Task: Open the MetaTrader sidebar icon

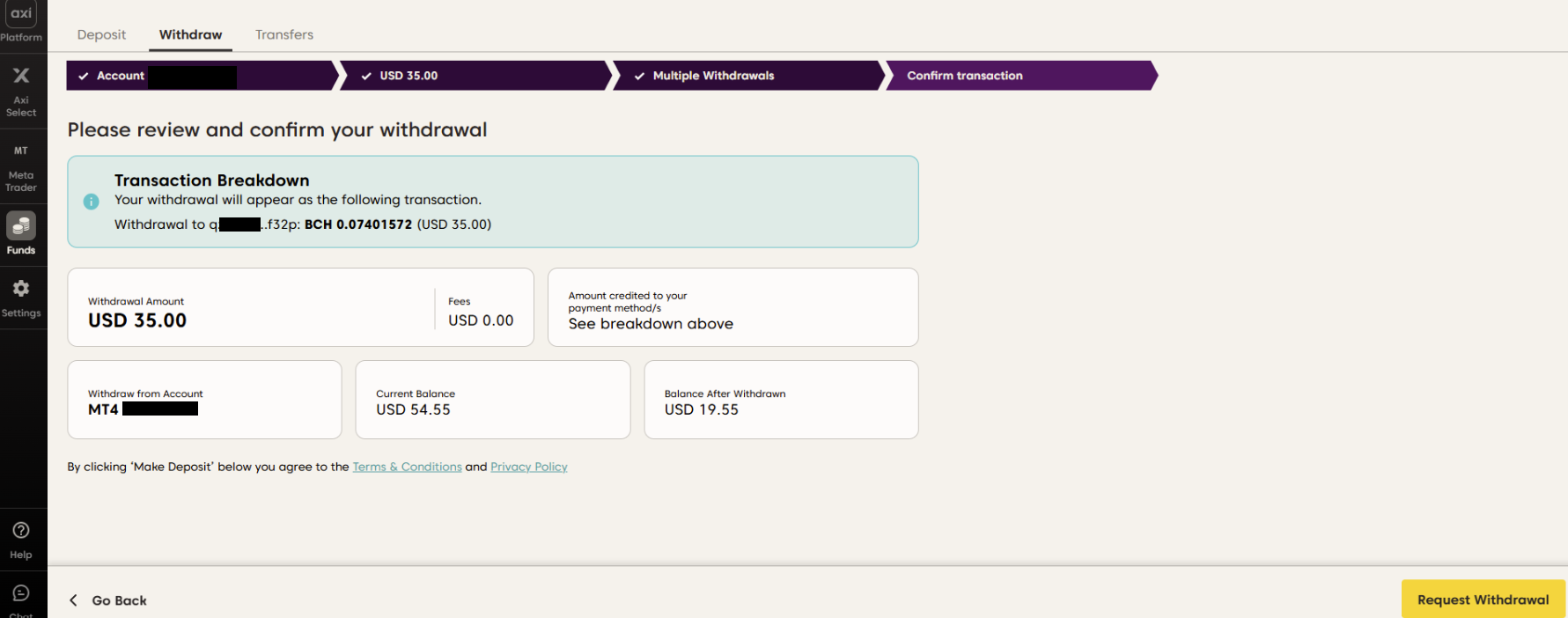Action: pyautogui.click(x=21, y=151)
